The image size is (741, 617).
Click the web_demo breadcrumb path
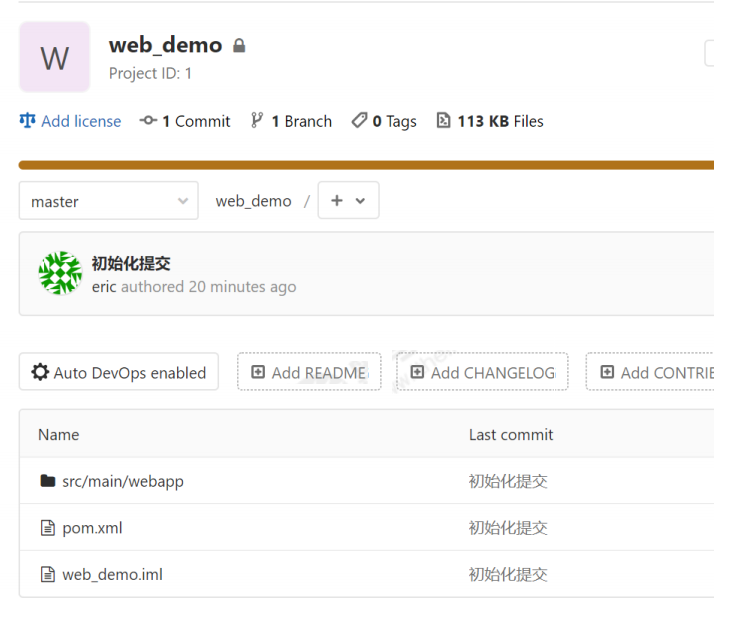pos(253,201)
